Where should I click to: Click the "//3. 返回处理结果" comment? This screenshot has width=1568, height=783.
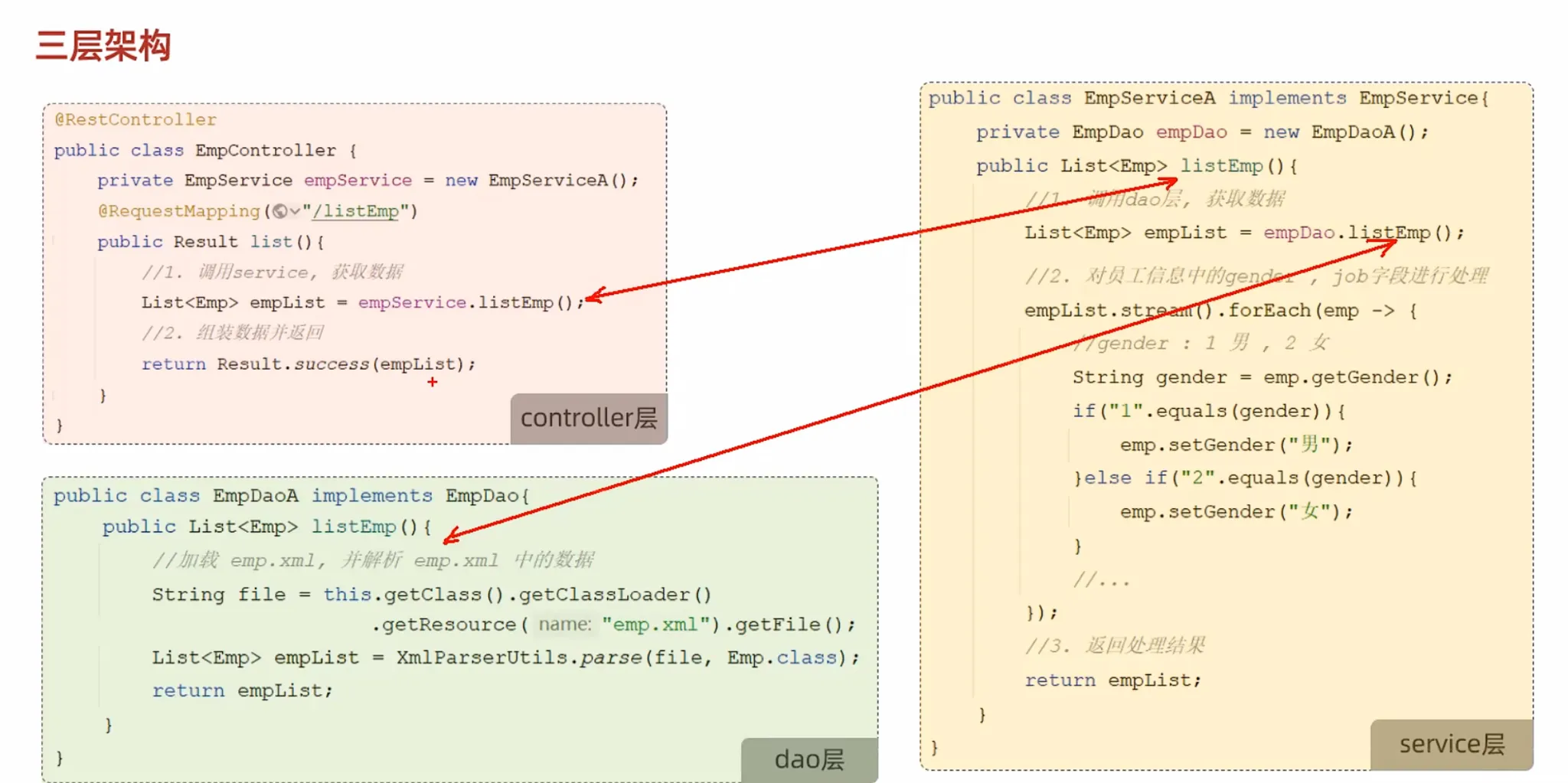pyautogui.click(x=1116, y=646)
